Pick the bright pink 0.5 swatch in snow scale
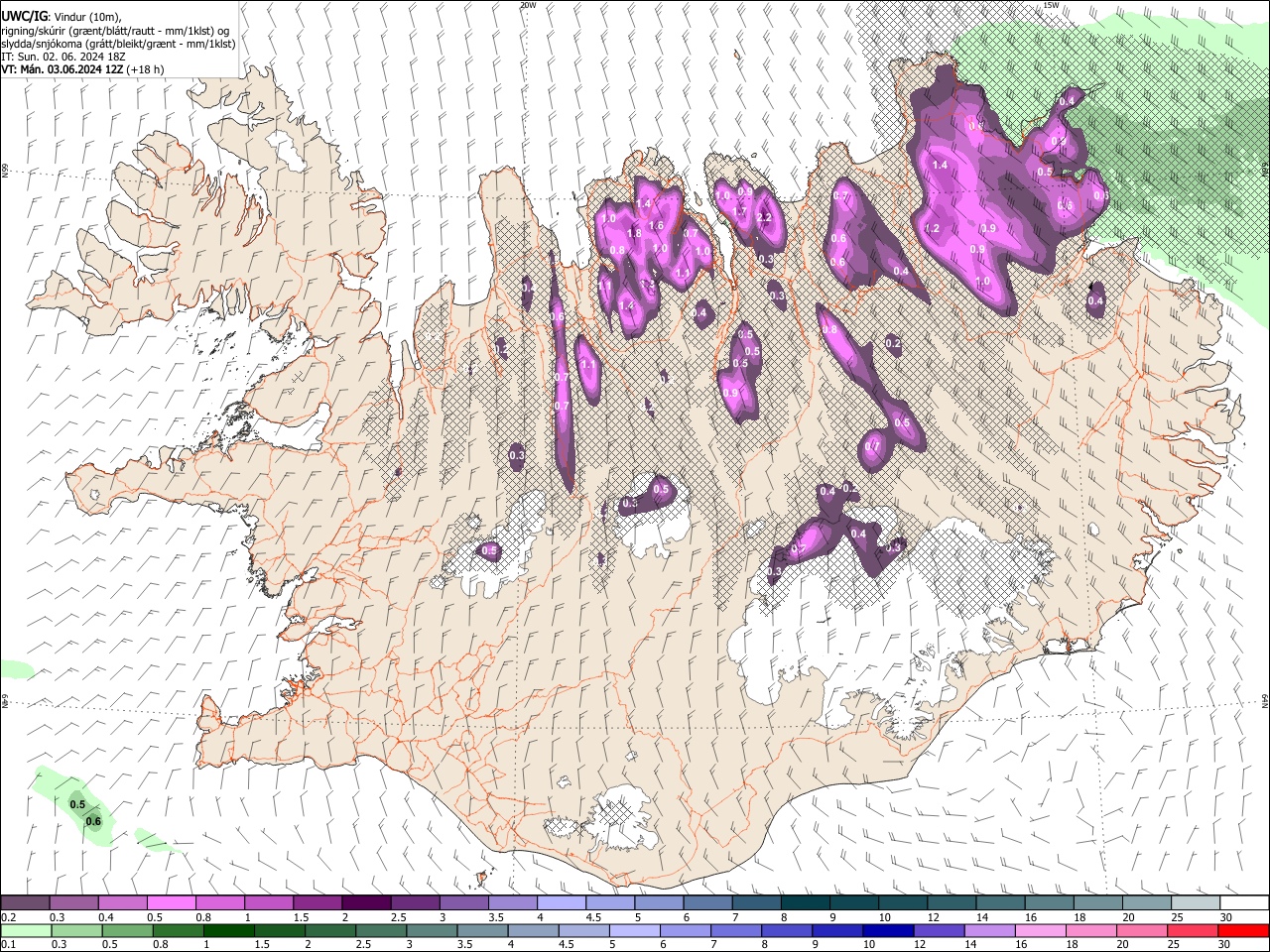Image resolution: width=1270 pixels, height=952 pixels. coord(171,903)
